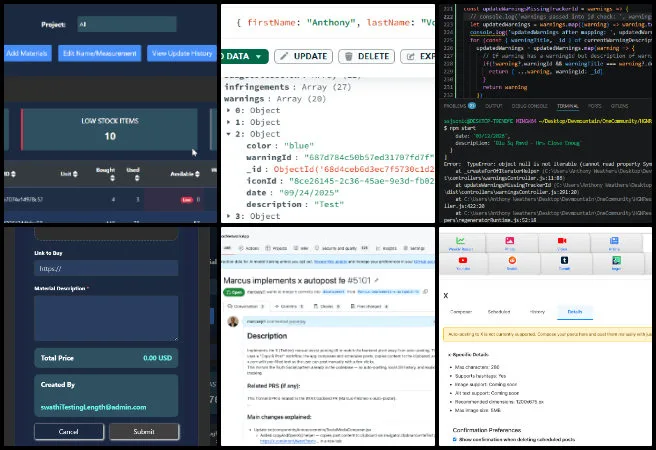The width and height of the screenshot is (656, 450).
Task: Collapse warnings item 2: Object
Action: 228,134
